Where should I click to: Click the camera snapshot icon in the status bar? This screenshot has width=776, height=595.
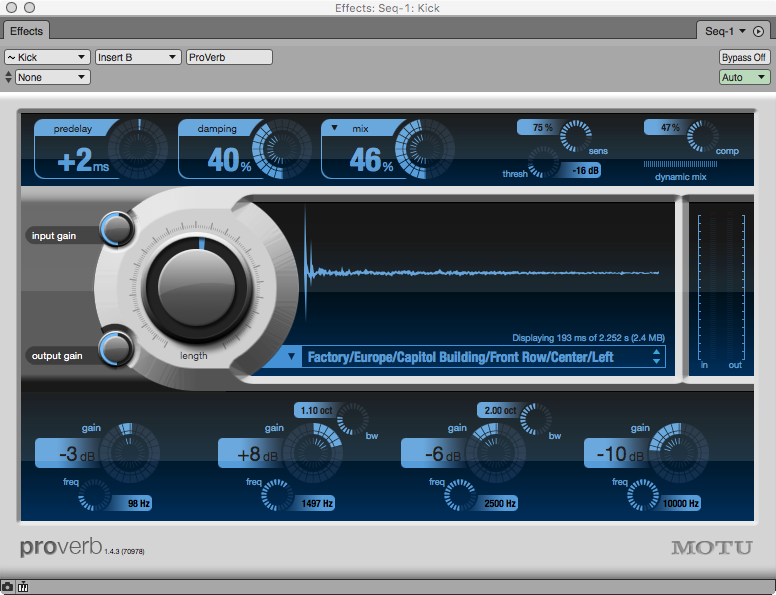click(x=7, y=587)
